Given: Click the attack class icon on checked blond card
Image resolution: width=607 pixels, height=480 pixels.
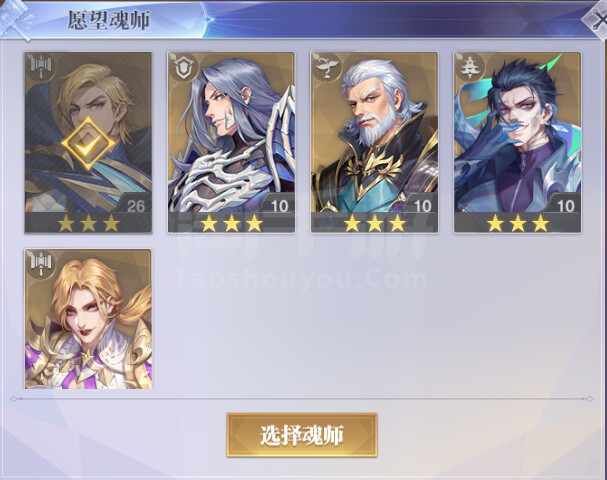Looking at the screenshot, I should click(41, 67).
